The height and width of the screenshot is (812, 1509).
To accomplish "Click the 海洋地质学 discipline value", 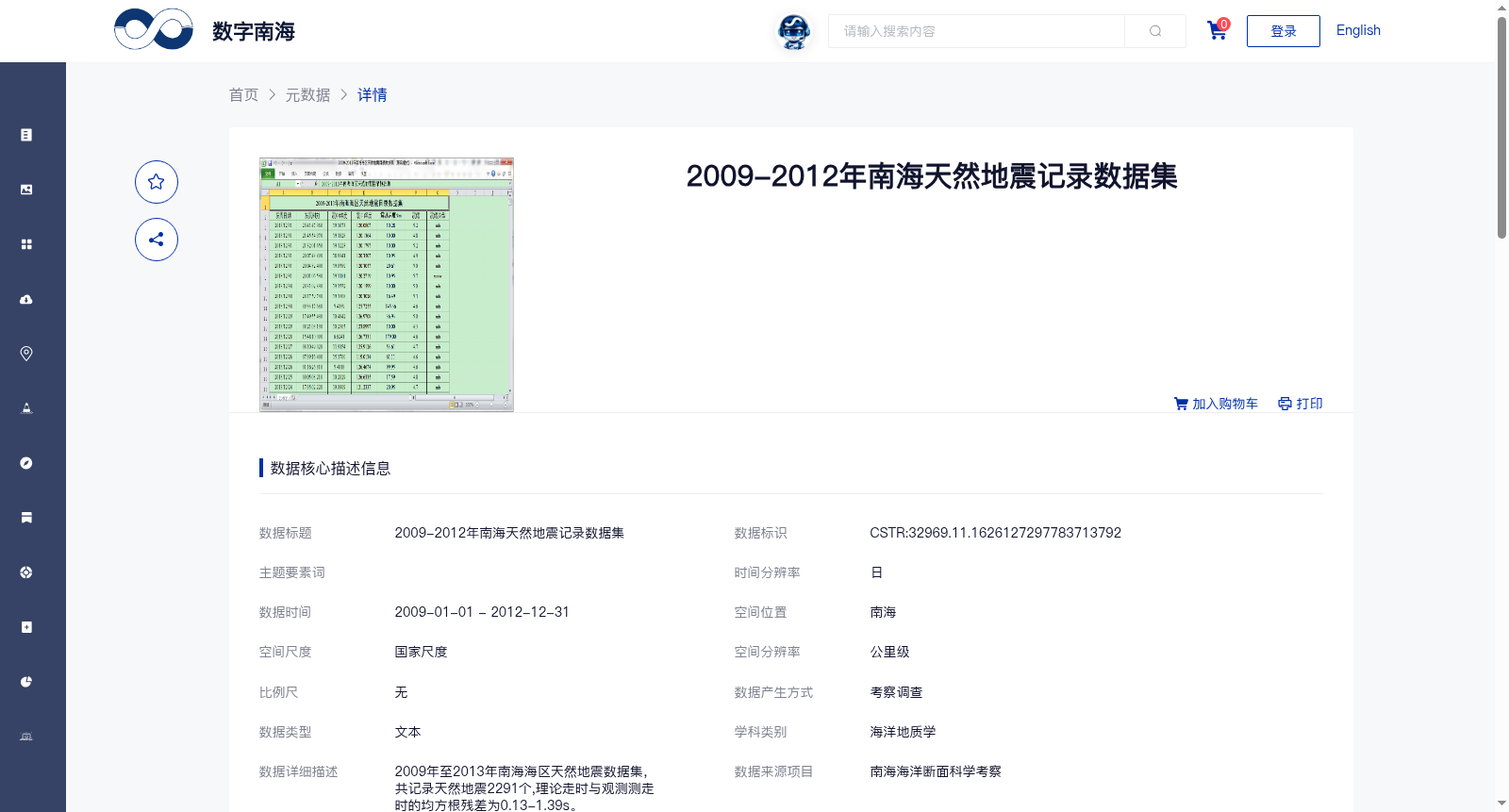I will [x=904, y=732].
